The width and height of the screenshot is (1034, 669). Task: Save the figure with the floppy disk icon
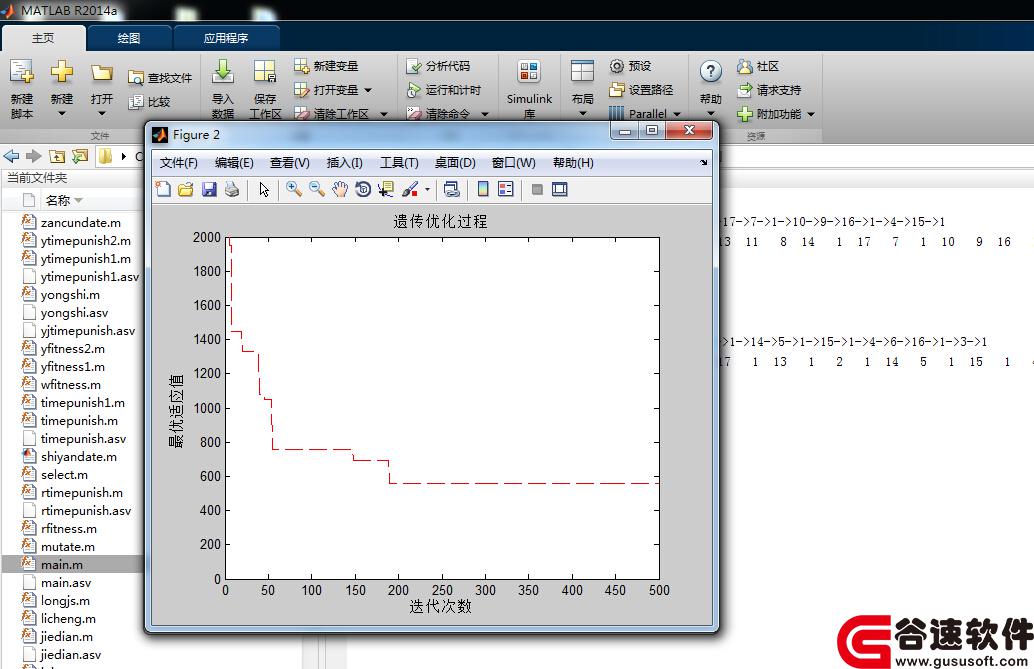tap(208, 189)
